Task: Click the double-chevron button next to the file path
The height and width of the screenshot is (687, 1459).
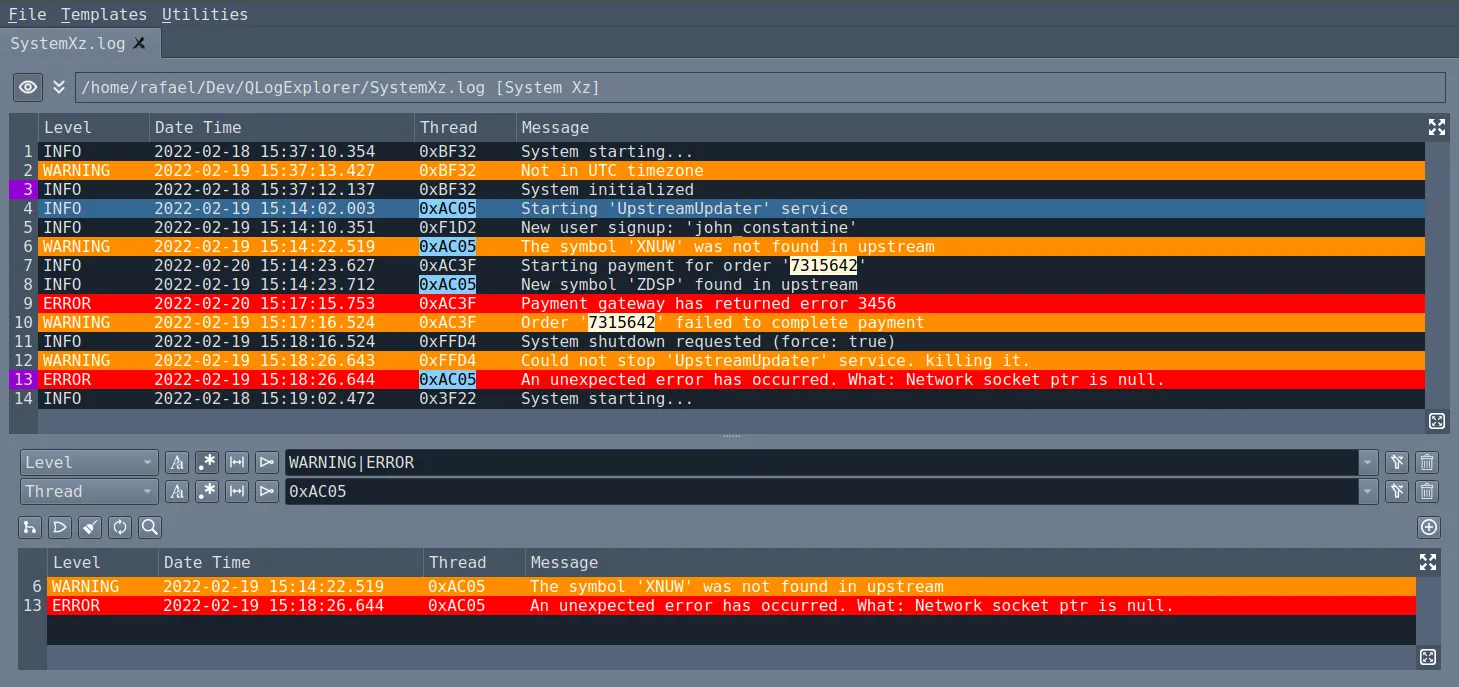Action: click(59, 88)
